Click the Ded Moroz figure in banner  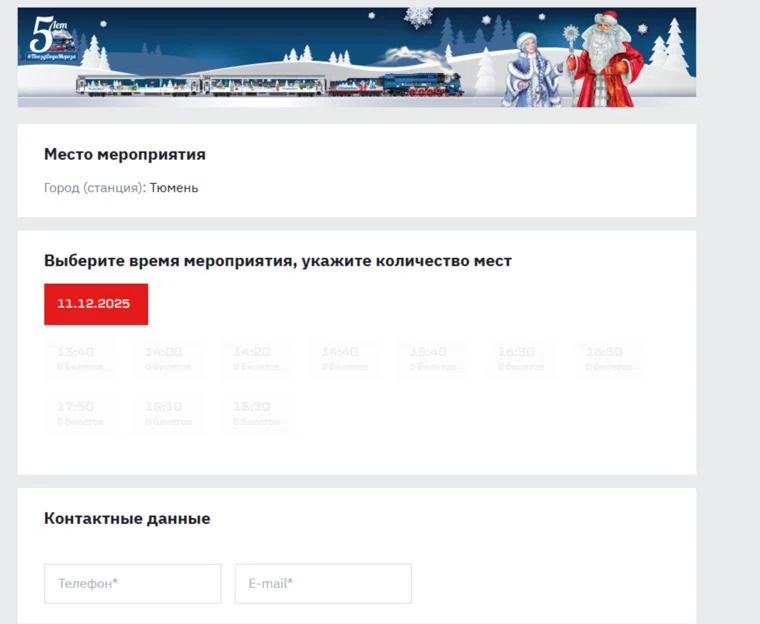tap(606, 59)
